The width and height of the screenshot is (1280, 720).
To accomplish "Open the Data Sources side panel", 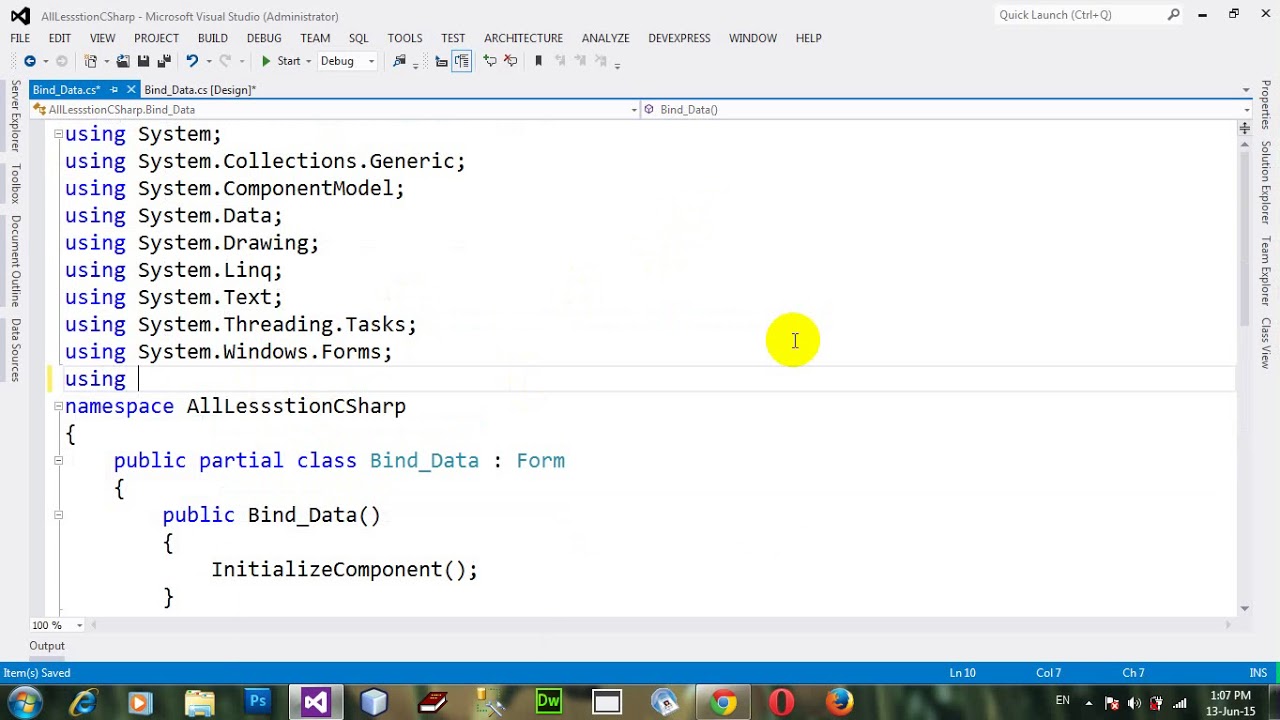I will [x=15, y=350].
